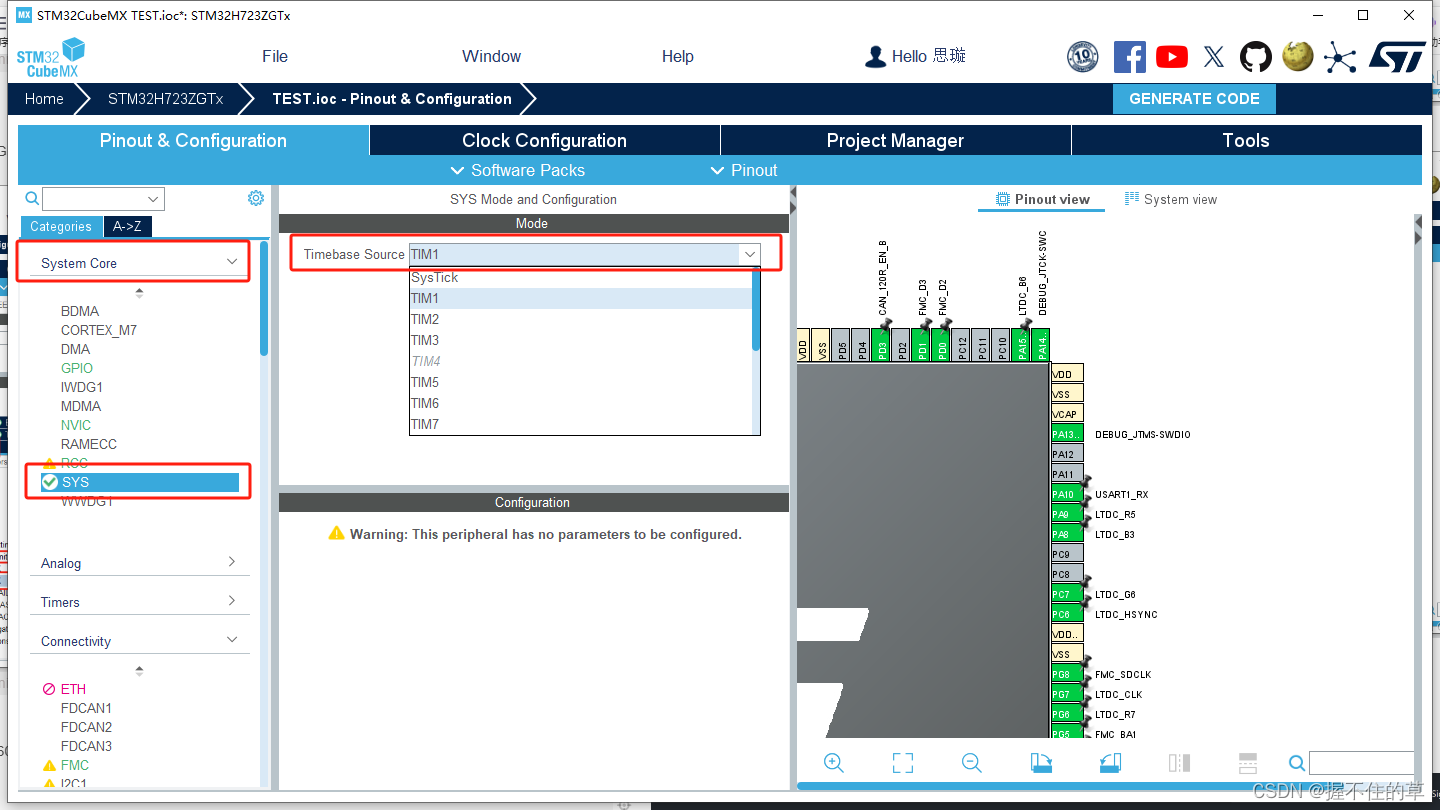Select FDCAN1 under Connectivity
The width and height of the screenshot is (1440, 810).
pyautogui.click(x=86, y=708)
